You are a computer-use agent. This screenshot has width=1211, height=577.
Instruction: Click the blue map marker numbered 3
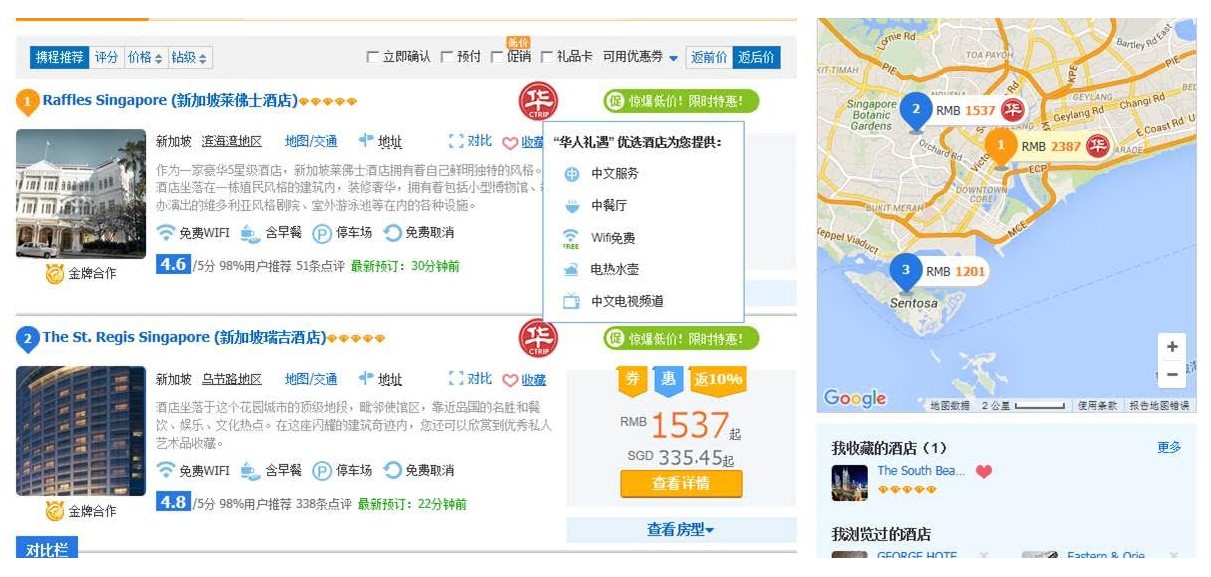[906, 273]
